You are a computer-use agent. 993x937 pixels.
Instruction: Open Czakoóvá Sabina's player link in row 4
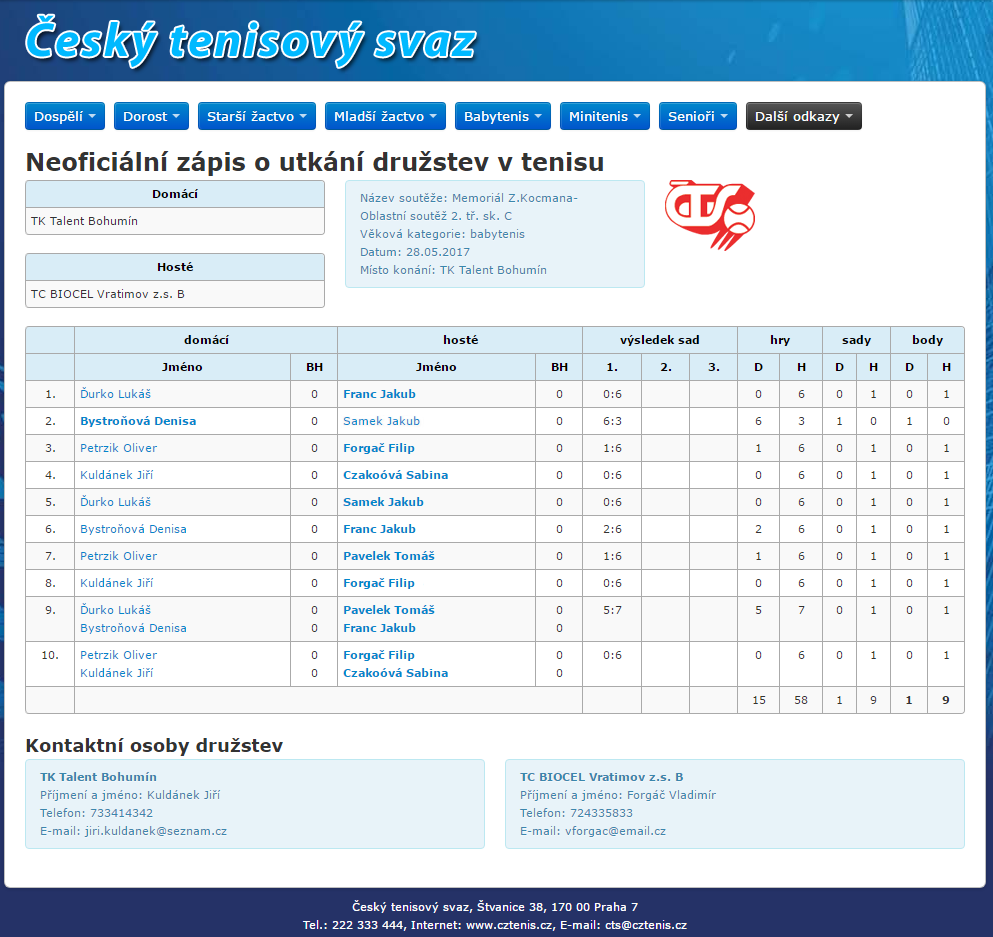[x=395, y=475]
